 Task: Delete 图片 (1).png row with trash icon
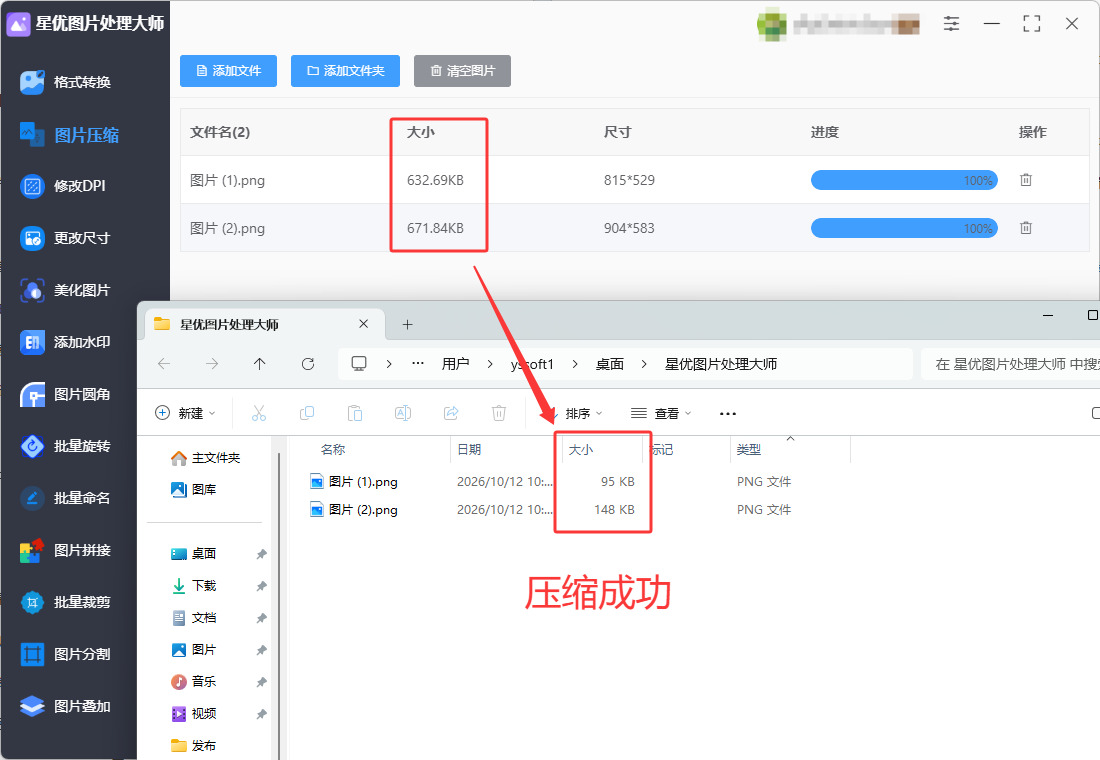[1026, 180]
